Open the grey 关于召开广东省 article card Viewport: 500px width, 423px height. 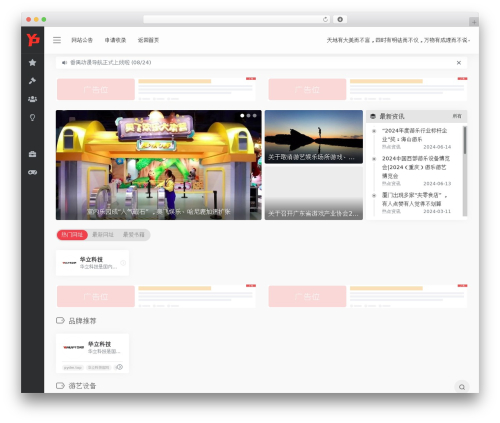point(314,193)
